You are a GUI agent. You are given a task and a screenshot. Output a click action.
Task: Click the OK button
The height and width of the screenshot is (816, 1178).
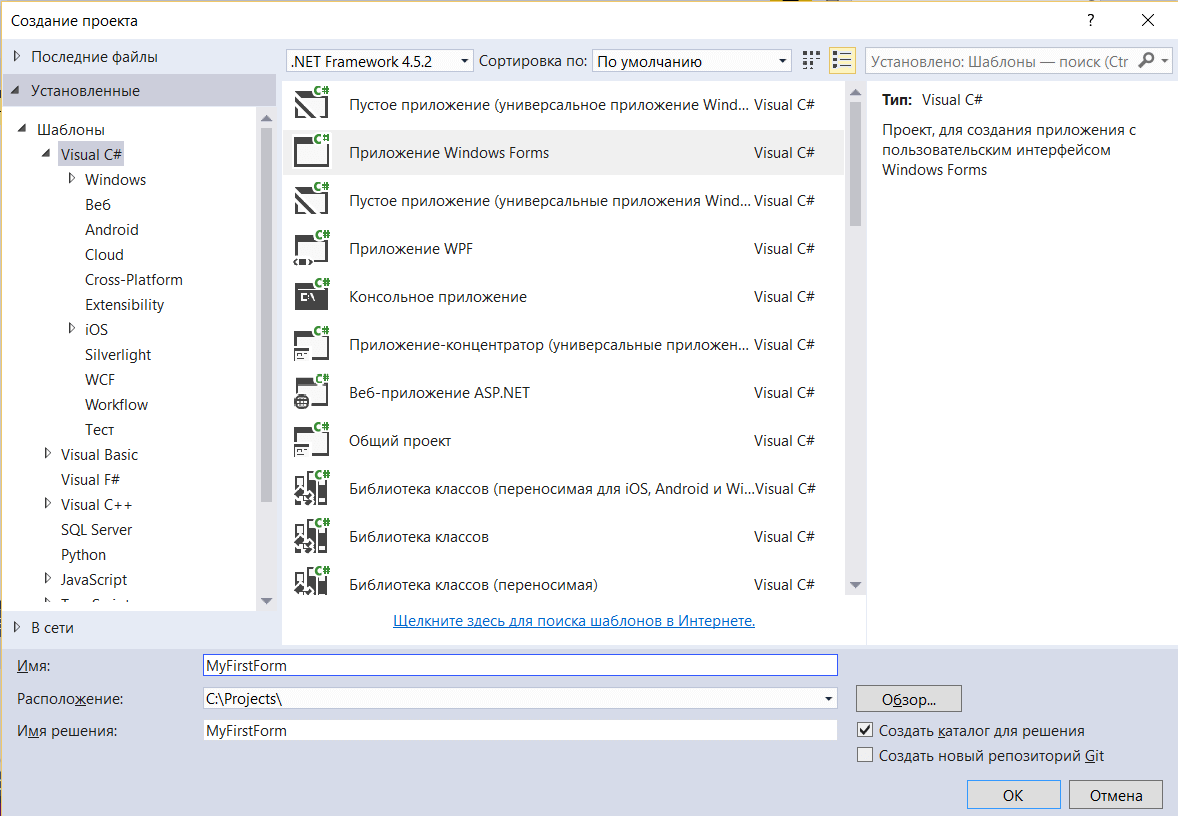tap(1013, 795)
